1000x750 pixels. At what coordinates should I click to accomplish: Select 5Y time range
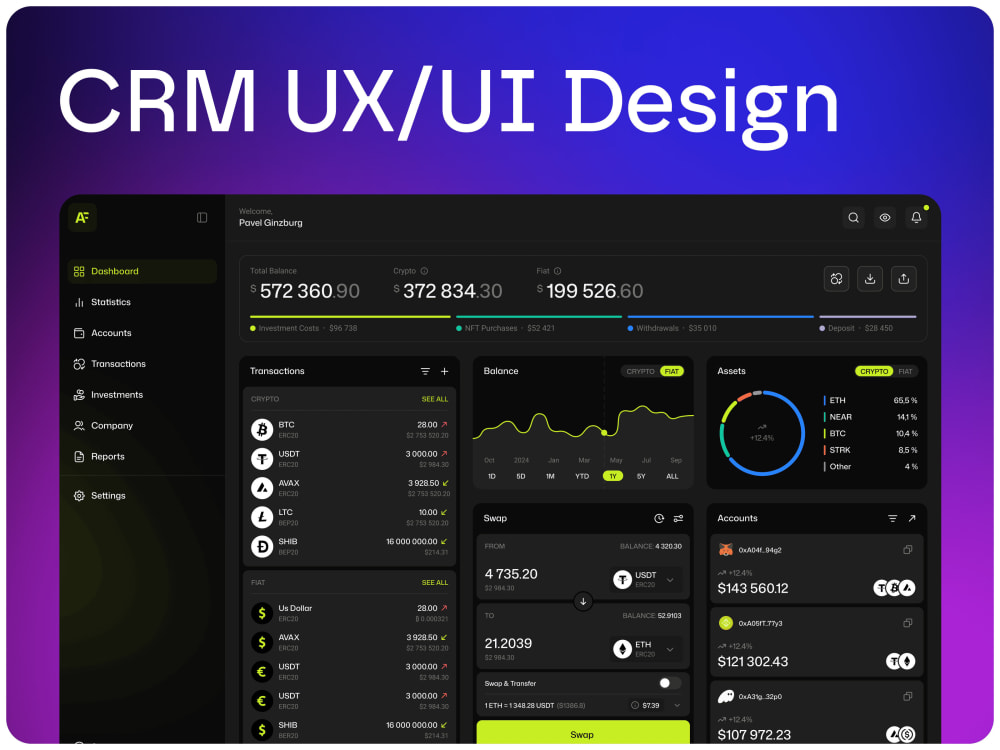641,476
